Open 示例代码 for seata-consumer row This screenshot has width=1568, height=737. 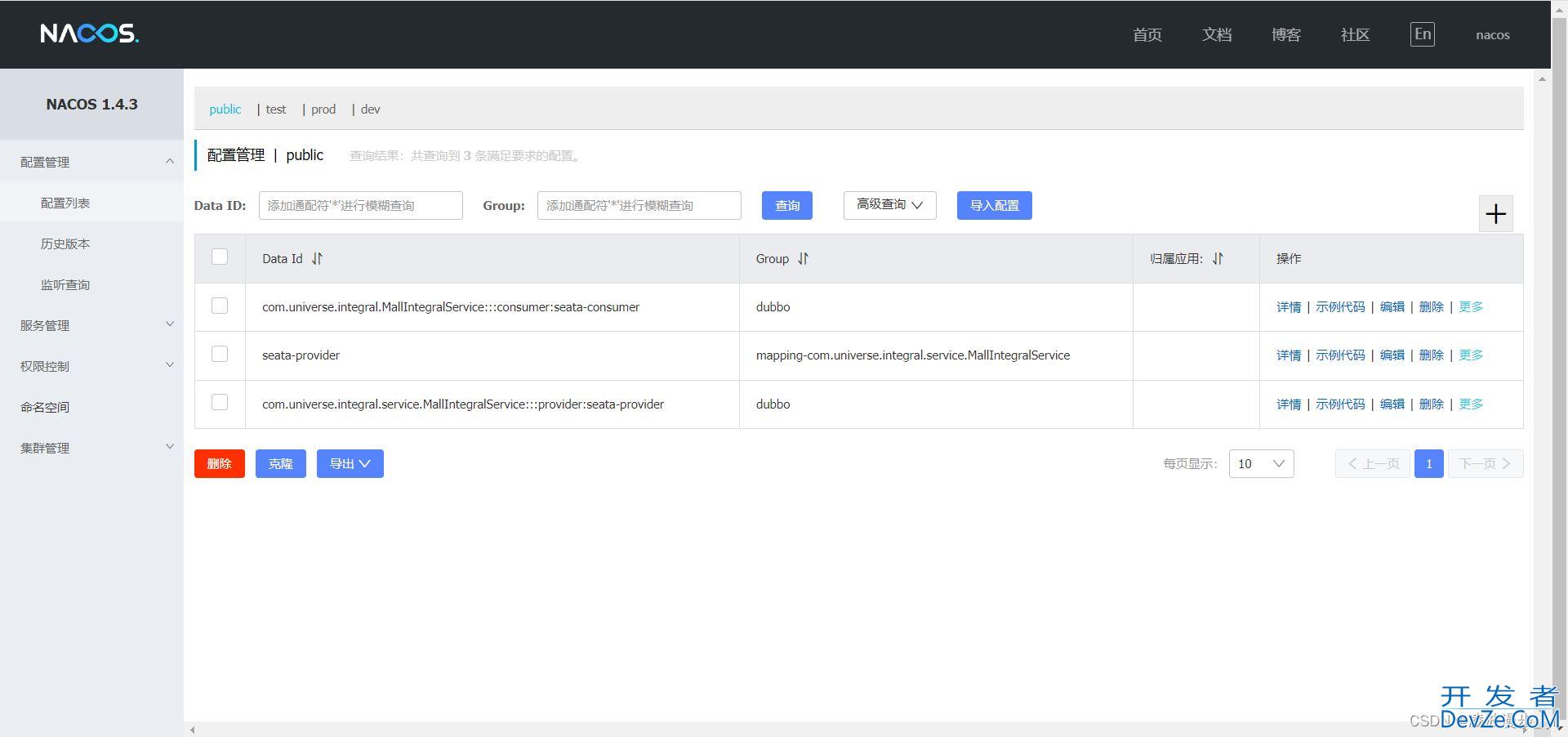click(x=1340, y=307)
